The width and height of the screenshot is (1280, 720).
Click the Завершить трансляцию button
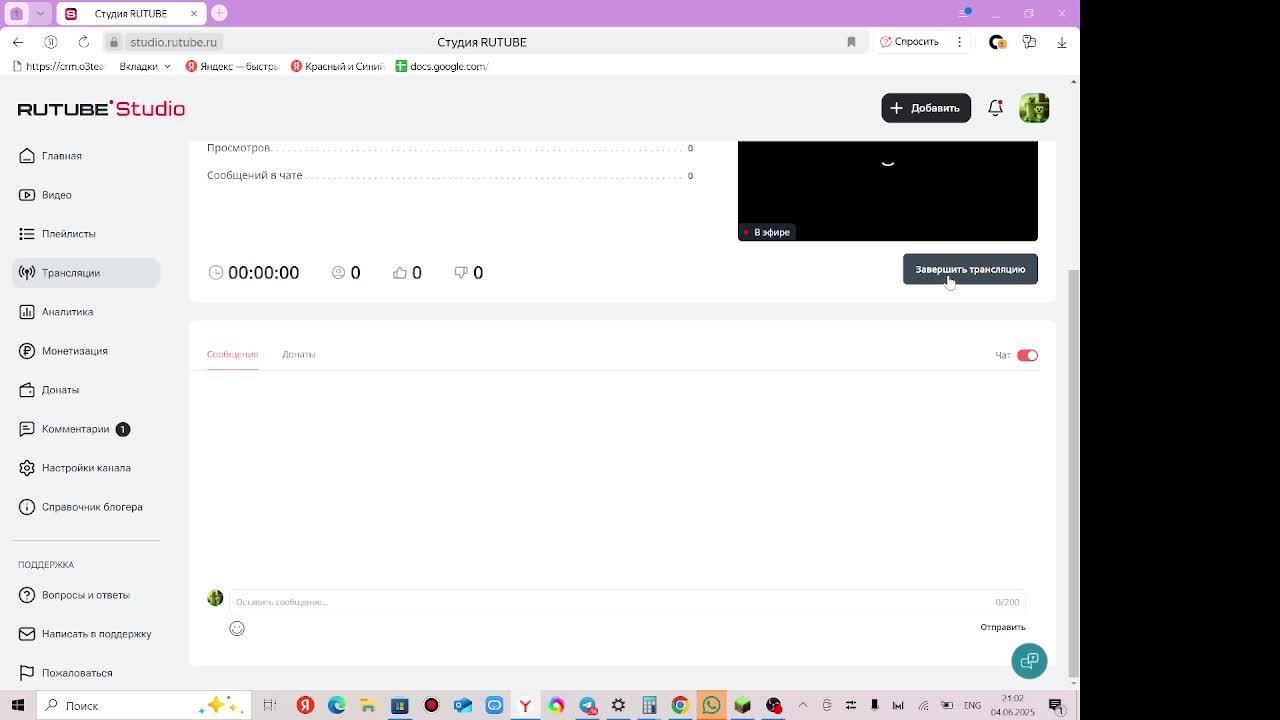(x=970, y=269)
